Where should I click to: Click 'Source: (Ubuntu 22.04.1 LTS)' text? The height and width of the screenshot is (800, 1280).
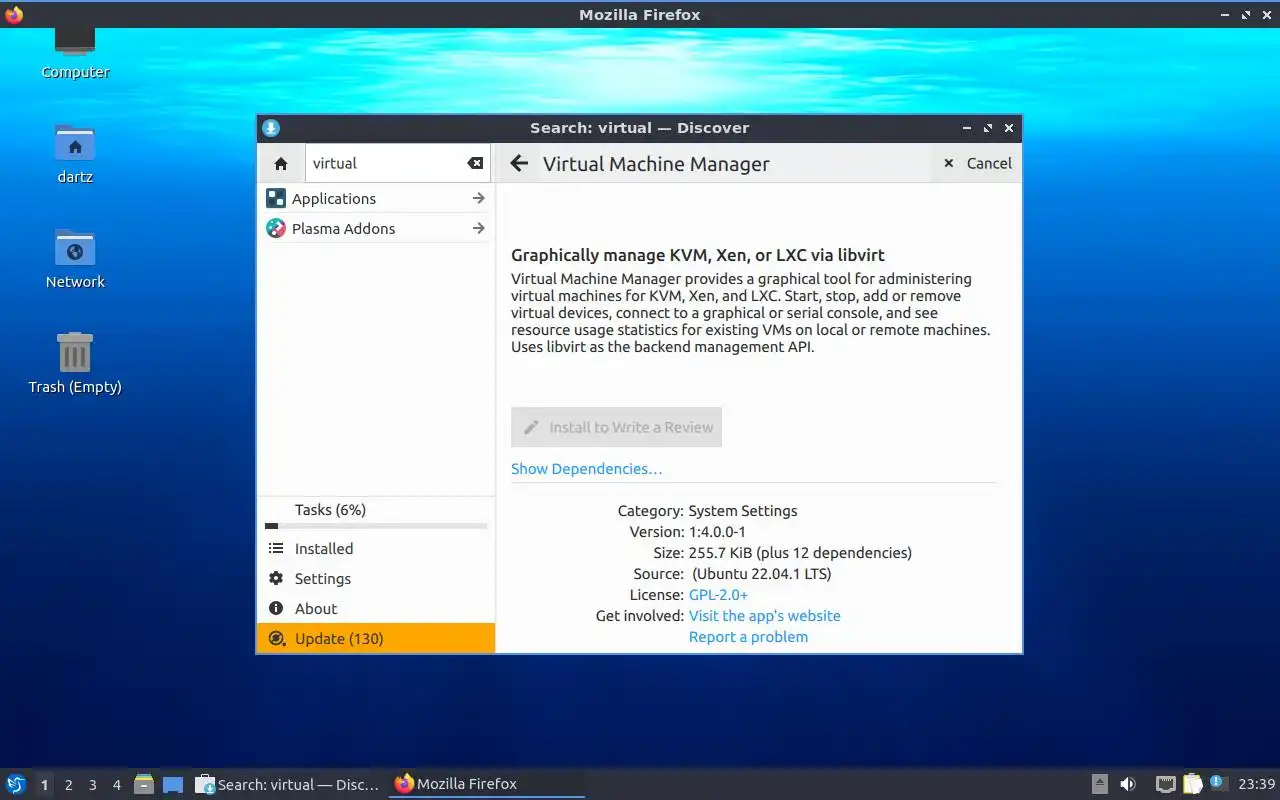point(732,573)
